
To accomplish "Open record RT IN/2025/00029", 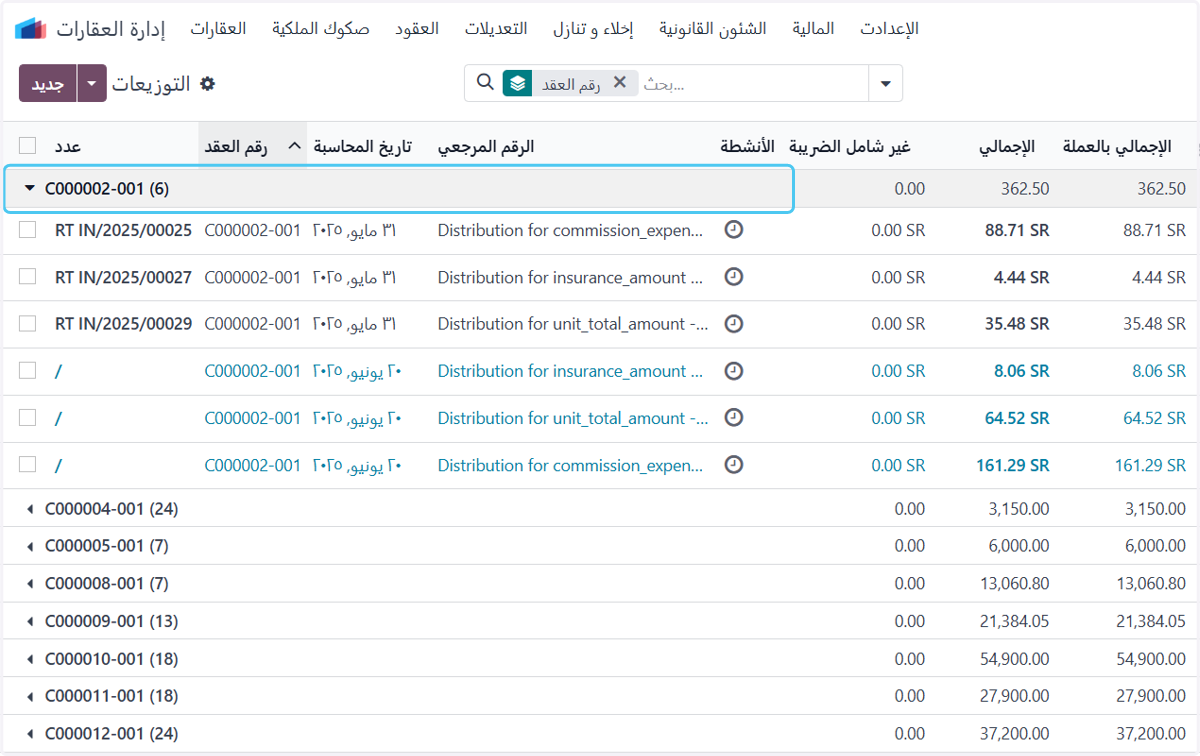I will click(x=123, y=324).
